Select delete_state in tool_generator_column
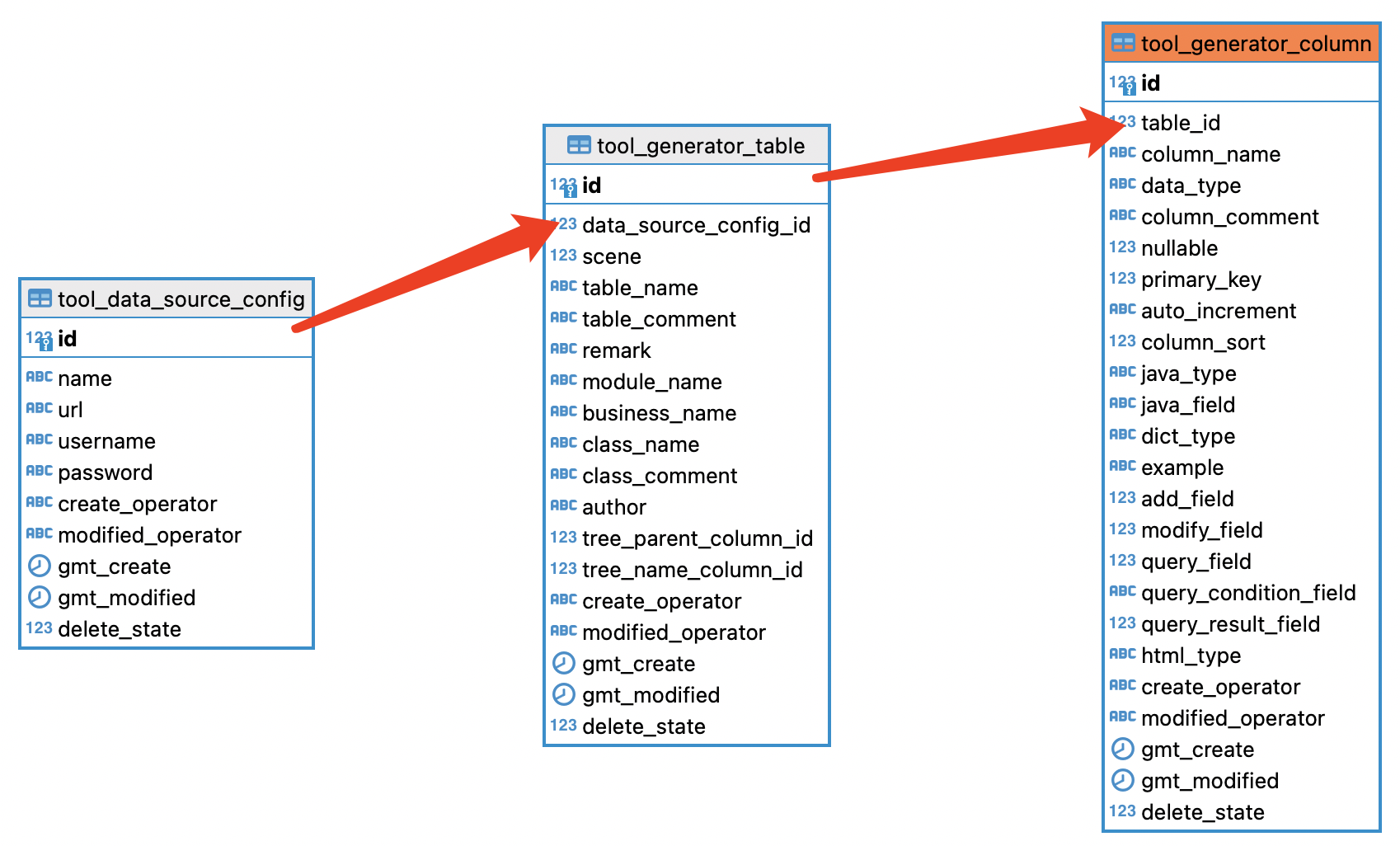Viewport: 1400px width, 846px height. 1203,812
